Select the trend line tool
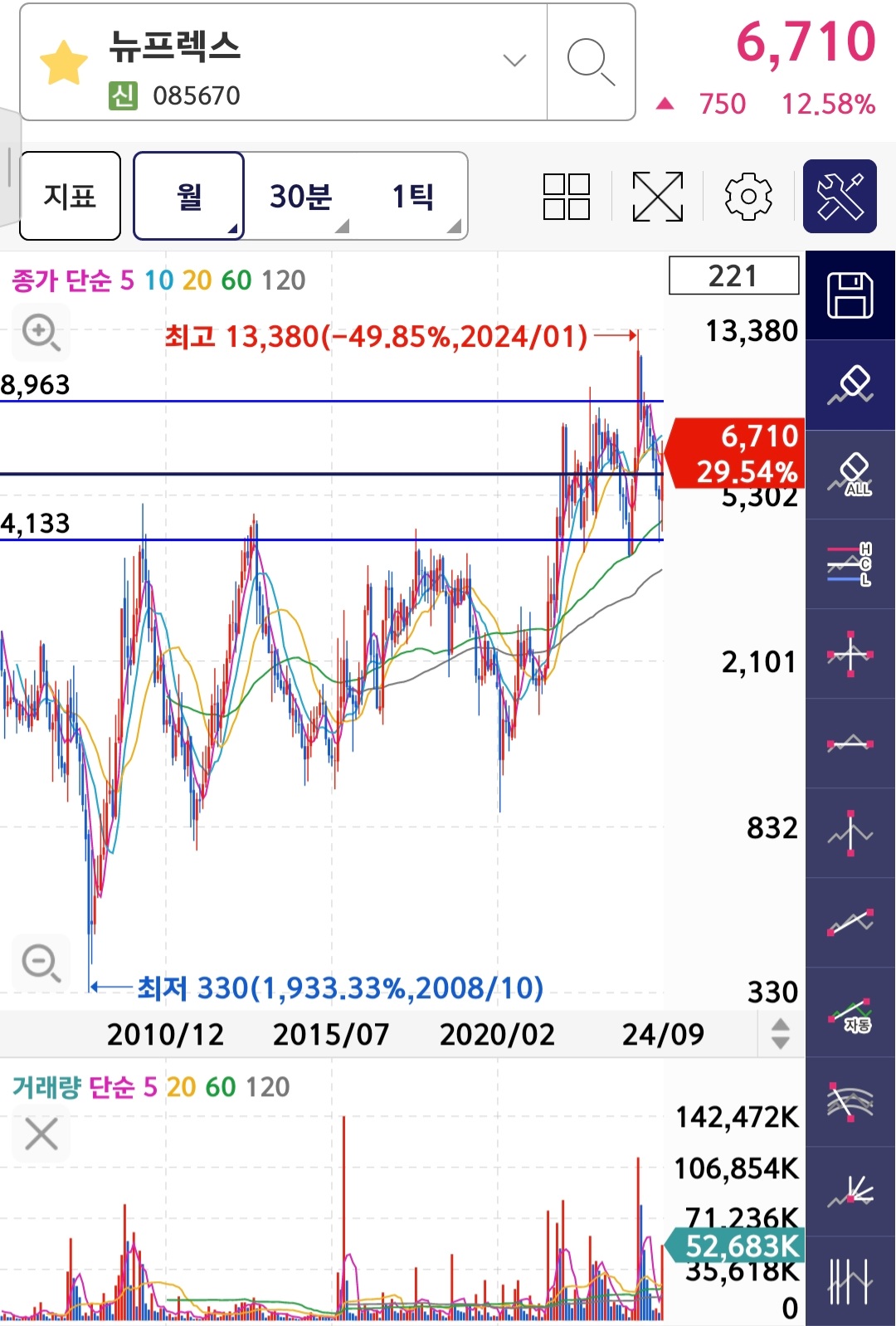This screenshot has height=1326, width=896. [x=850, y=923]
